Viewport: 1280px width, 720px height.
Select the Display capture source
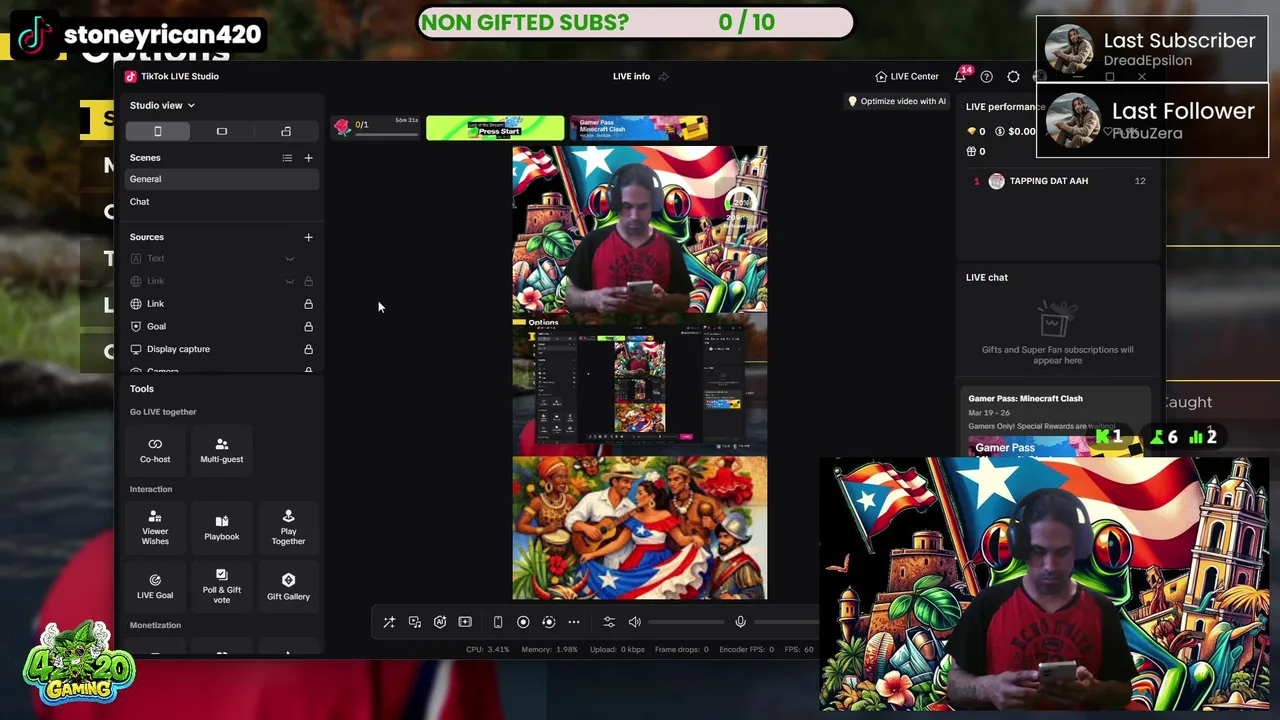[222, 349]
